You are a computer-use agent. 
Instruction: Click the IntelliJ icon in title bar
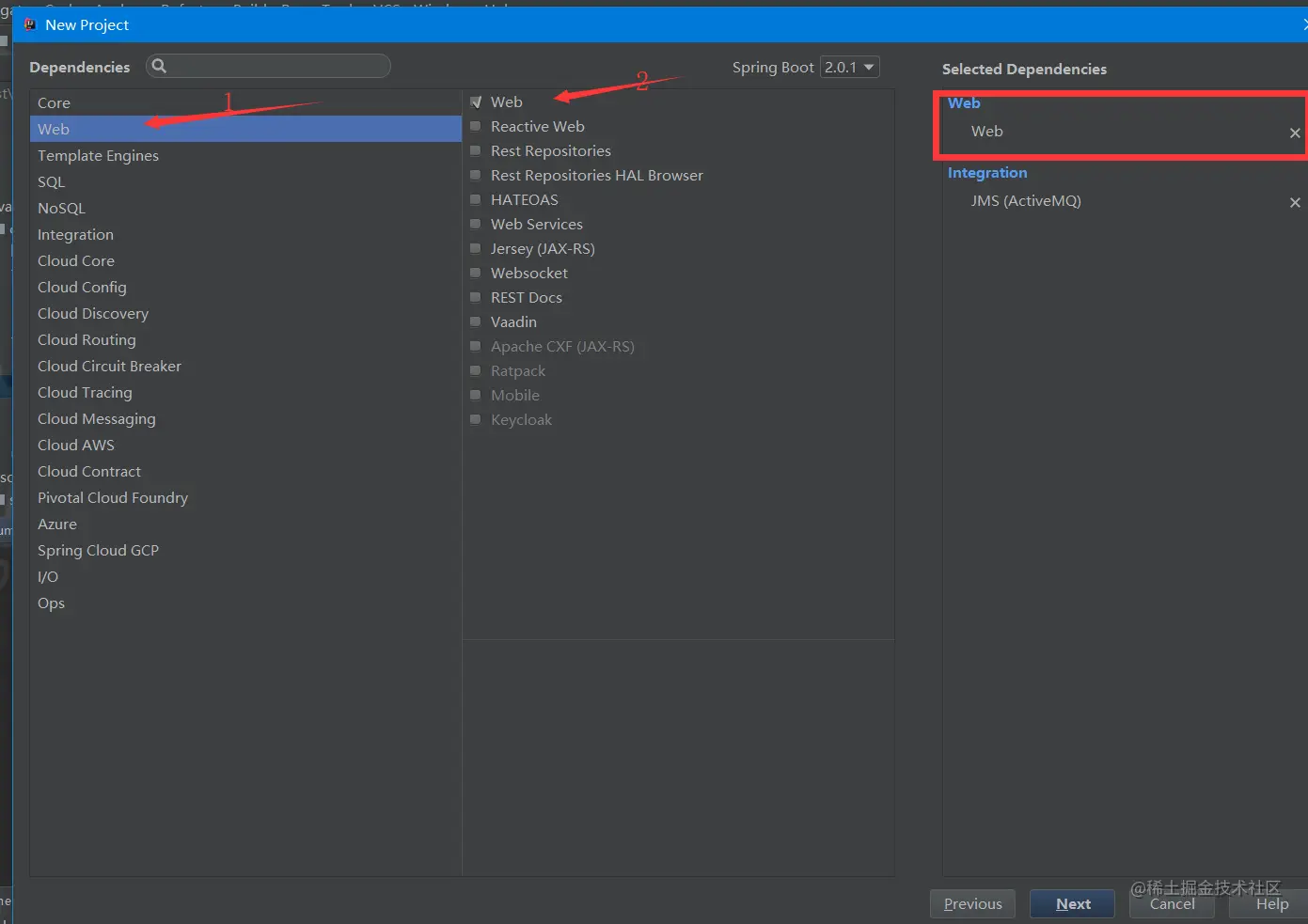tap(29, 24)
